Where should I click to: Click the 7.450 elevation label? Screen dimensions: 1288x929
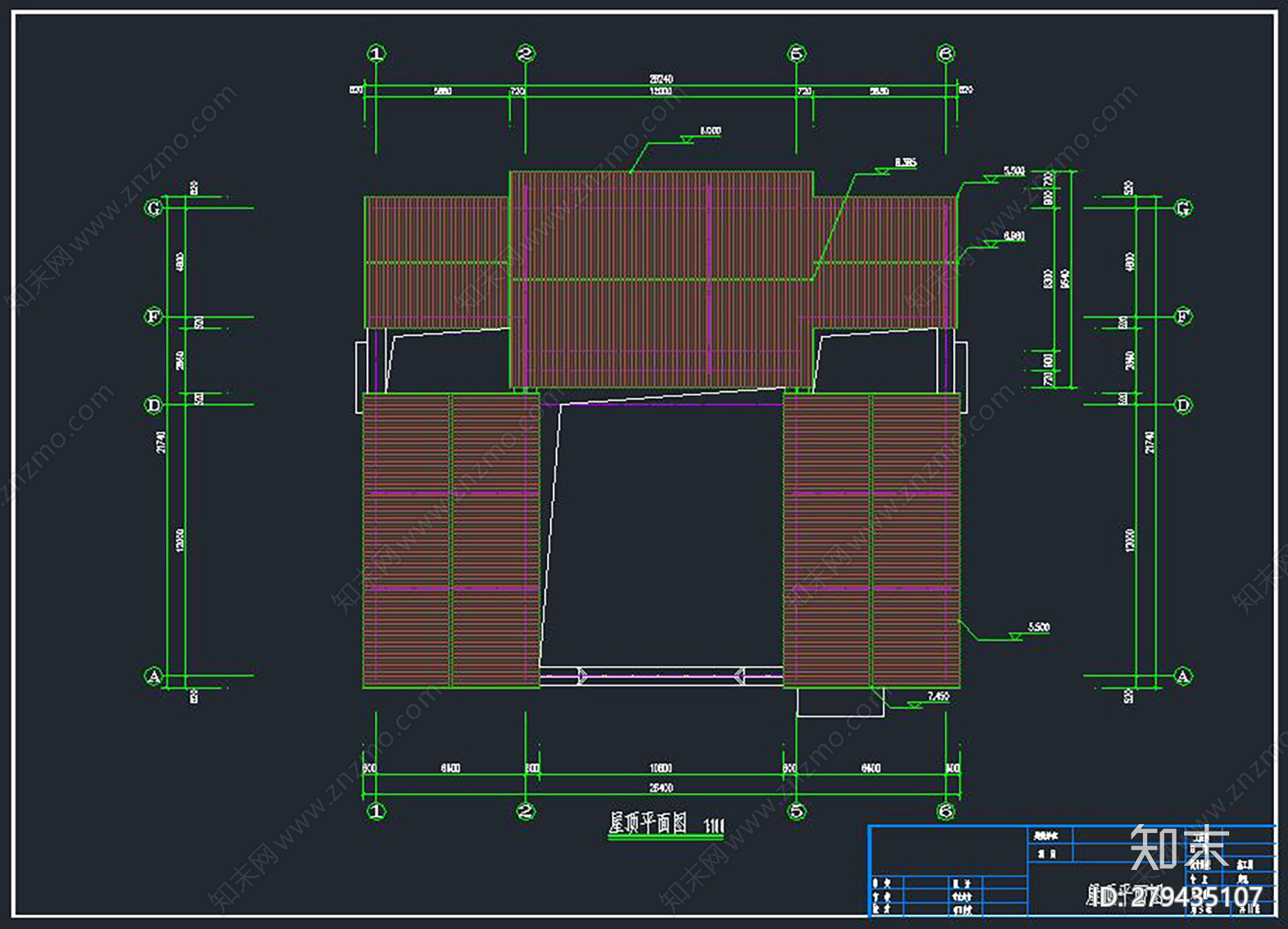click(x=938, y=696)
